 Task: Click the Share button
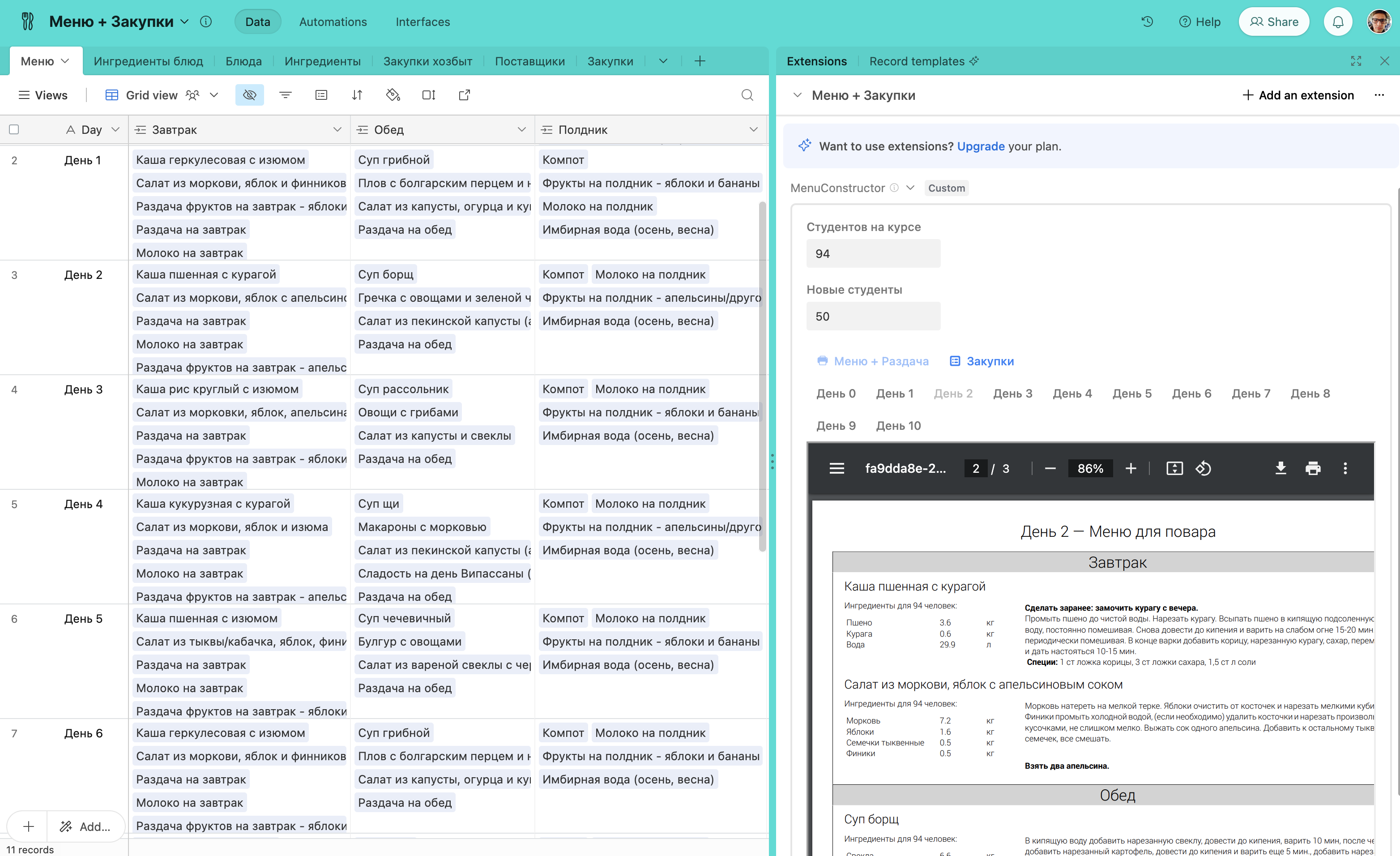click(x=1274, y=21)
